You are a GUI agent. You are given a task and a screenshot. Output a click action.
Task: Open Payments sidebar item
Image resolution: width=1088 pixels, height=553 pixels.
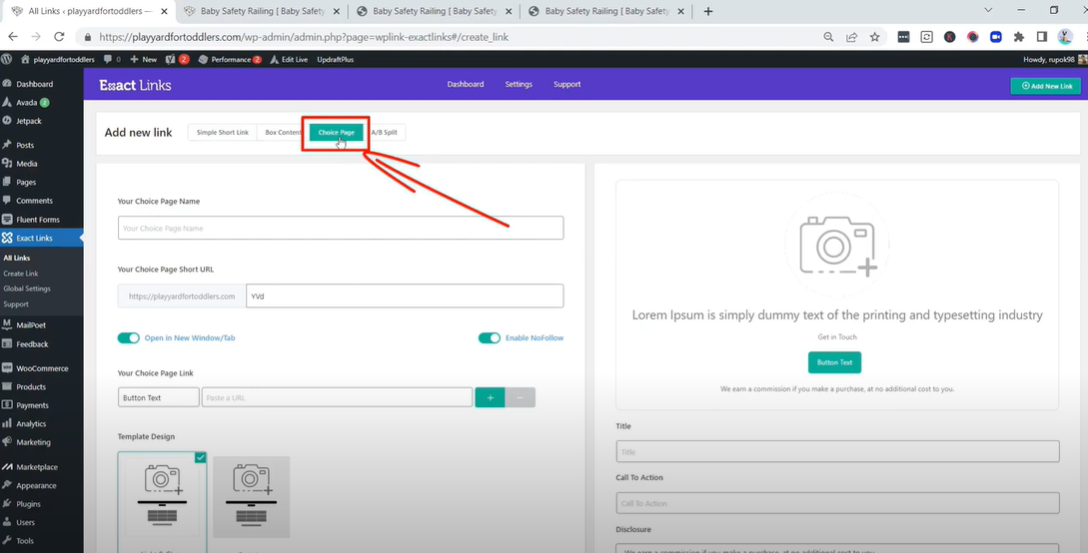[x=32, y=405]
